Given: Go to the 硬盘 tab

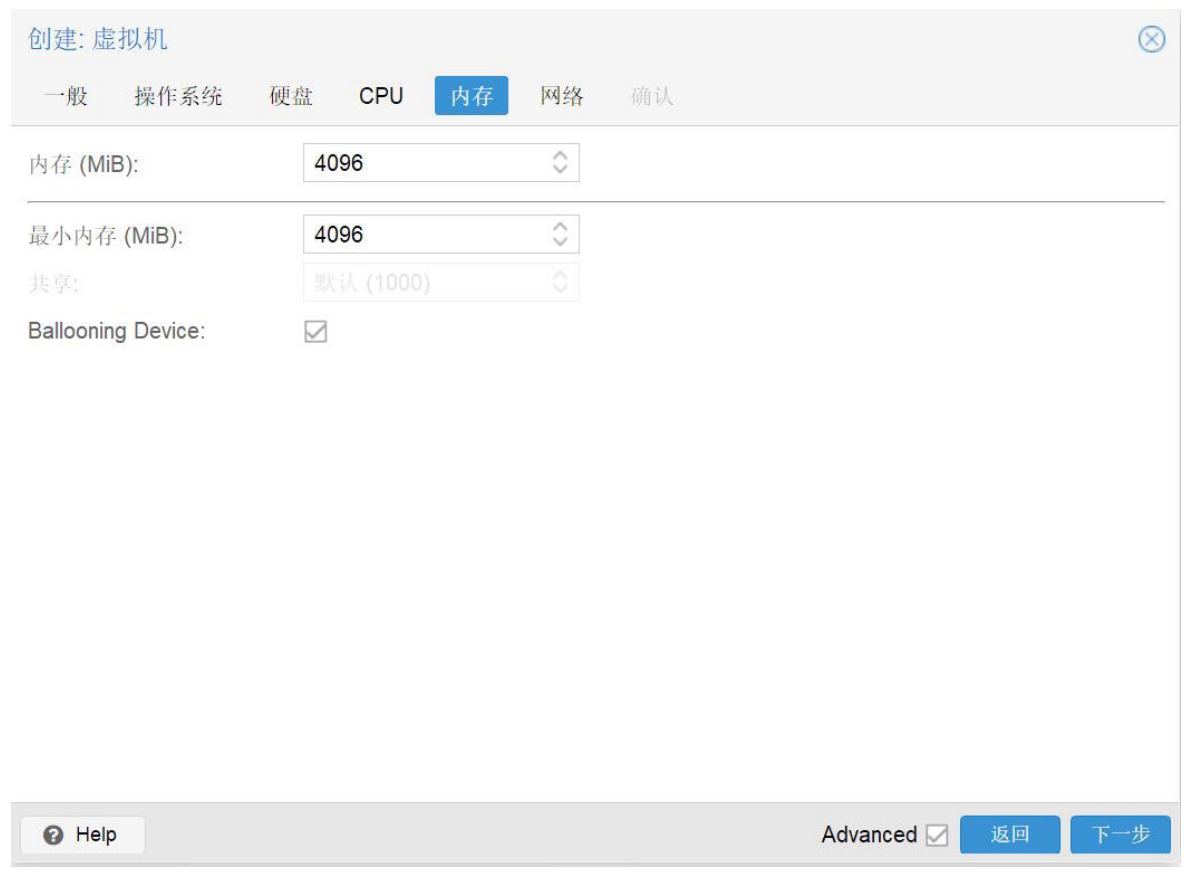Looking at the screenshot, I should pos(291,97).
